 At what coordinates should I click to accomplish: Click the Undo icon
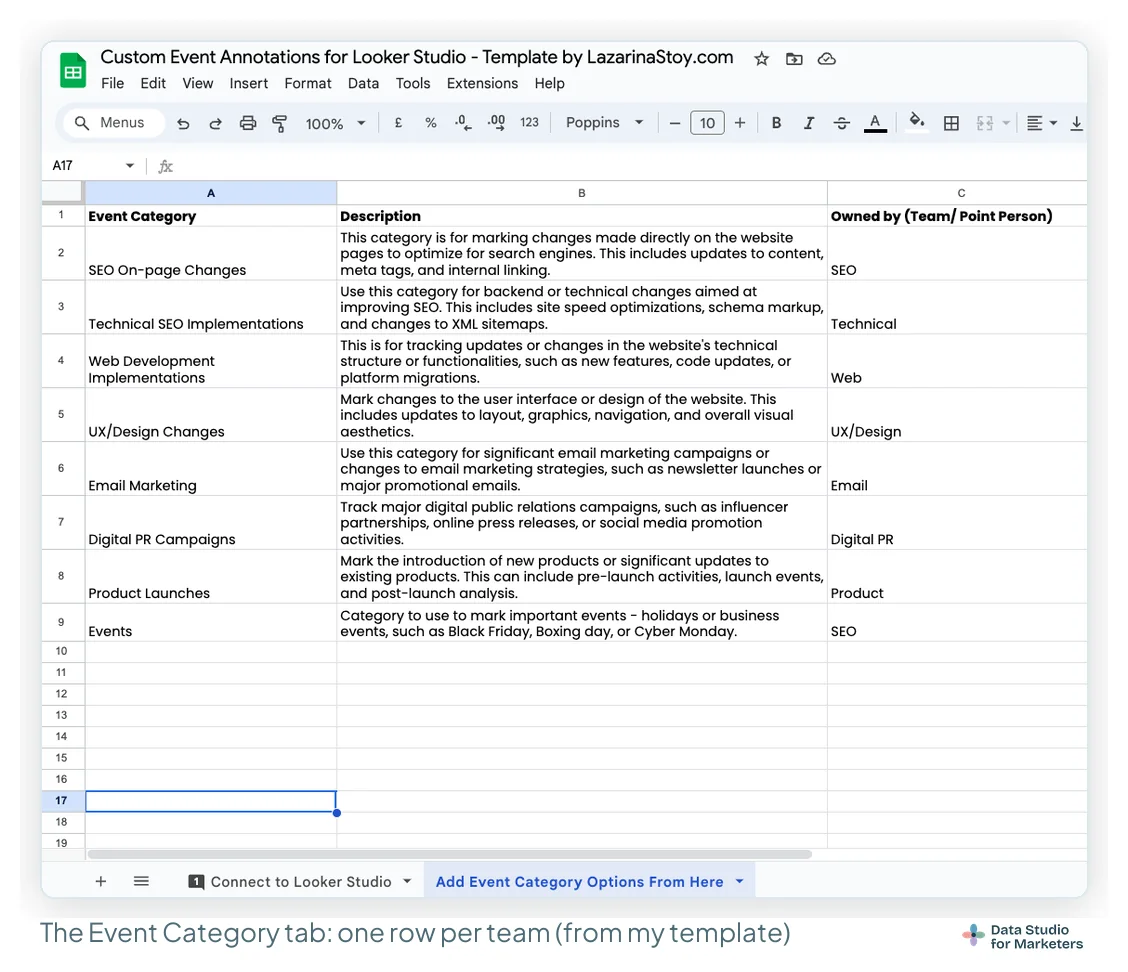pos(183,123)
